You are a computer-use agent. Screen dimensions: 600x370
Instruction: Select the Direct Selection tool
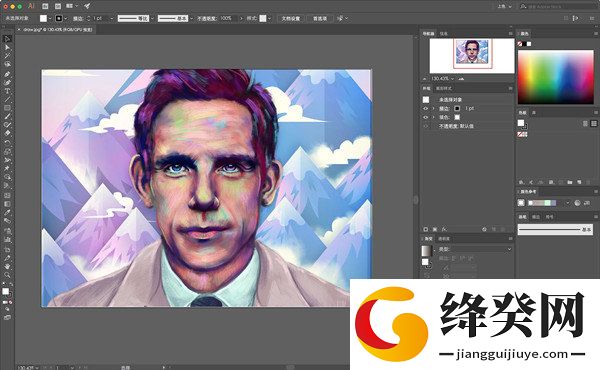tap(7, 47)
